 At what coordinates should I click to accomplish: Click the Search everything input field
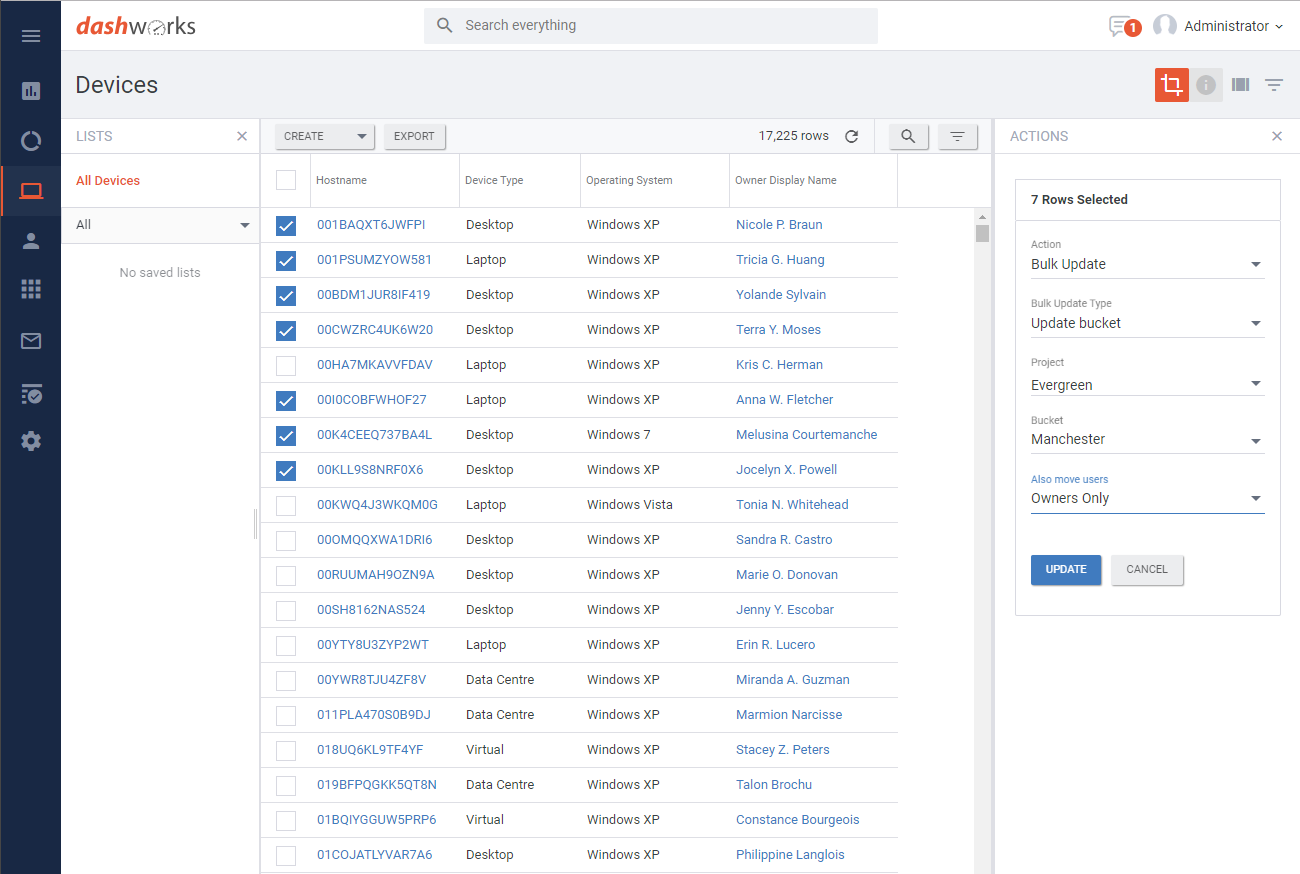tap(651, 26)
